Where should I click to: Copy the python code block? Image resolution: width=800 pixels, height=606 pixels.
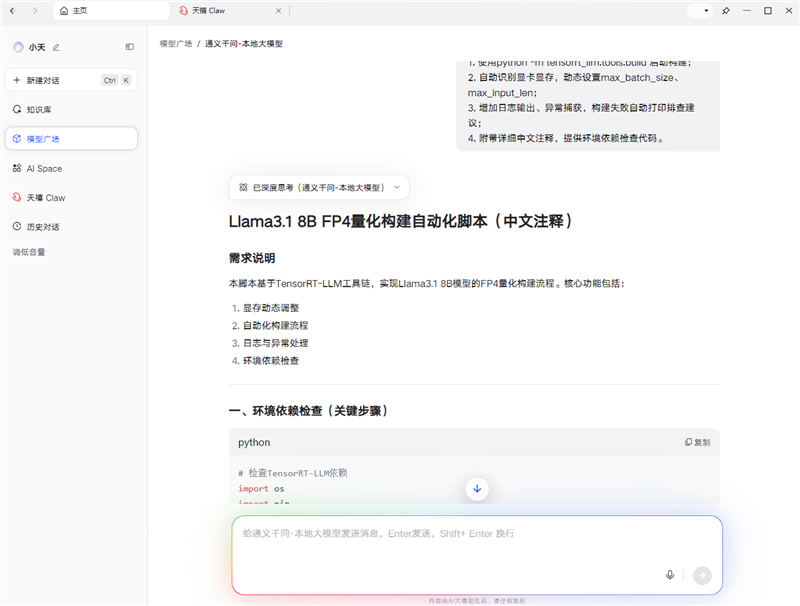tap(697, 442)
